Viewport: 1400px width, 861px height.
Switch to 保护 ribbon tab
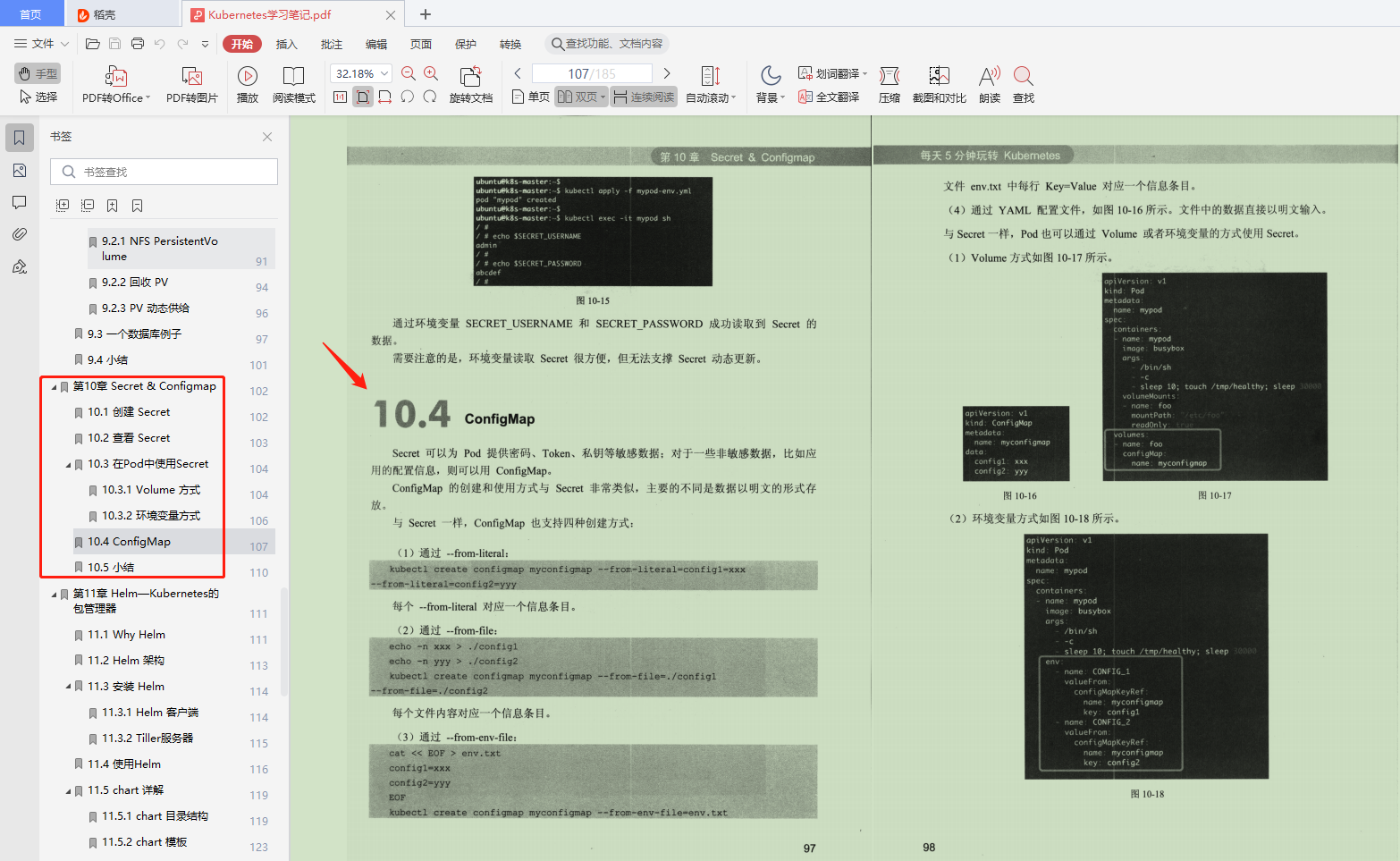[466, 44]
